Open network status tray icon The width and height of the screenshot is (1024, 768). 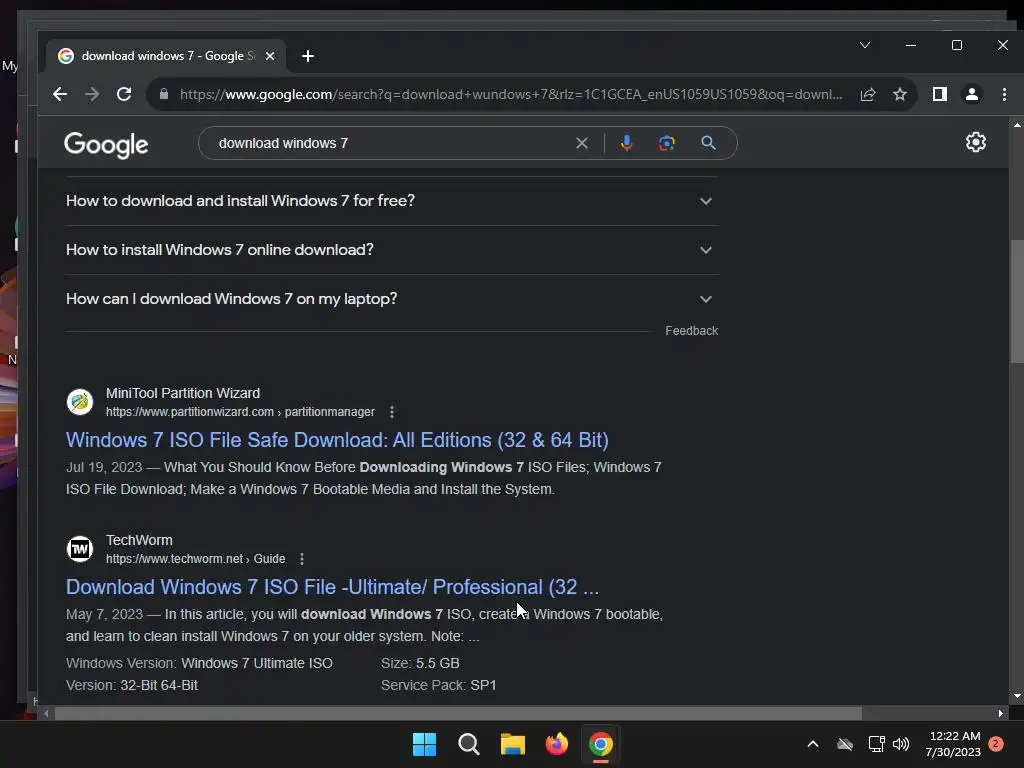876,744
